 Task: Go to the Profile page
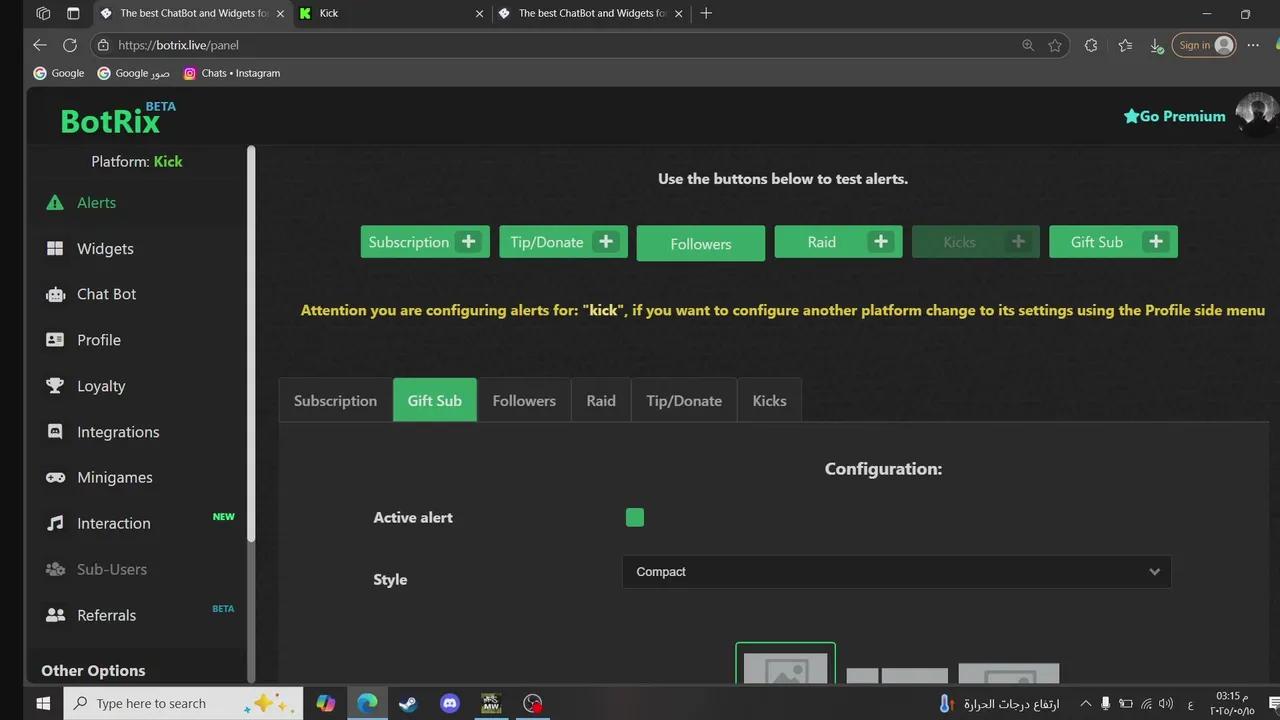[x=98, y=340]
